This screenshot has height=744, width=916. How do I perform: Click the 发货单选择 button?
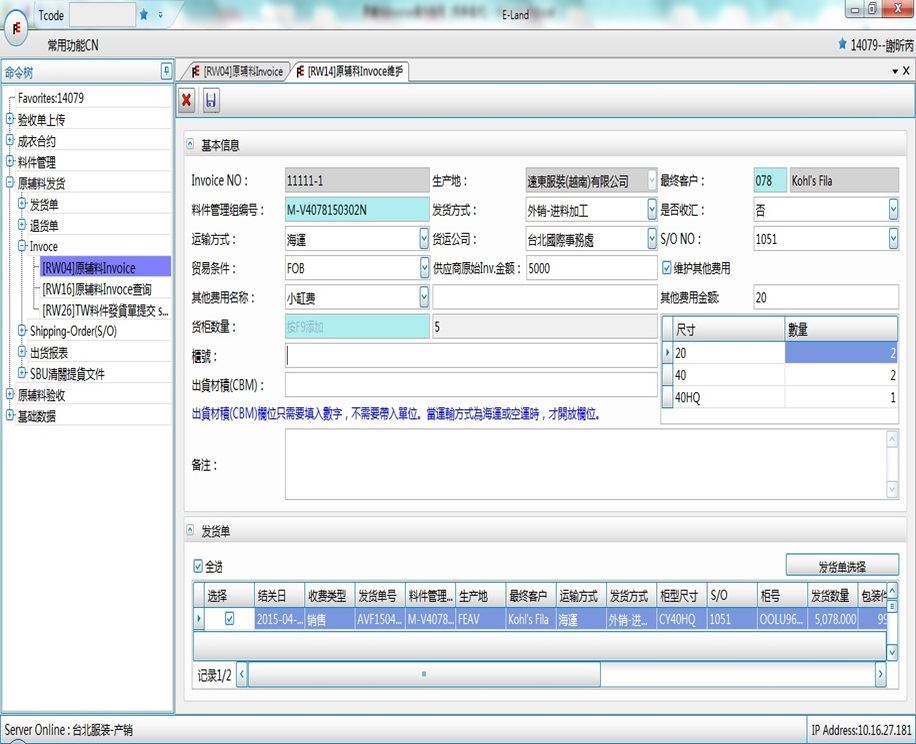click(842, 566)
